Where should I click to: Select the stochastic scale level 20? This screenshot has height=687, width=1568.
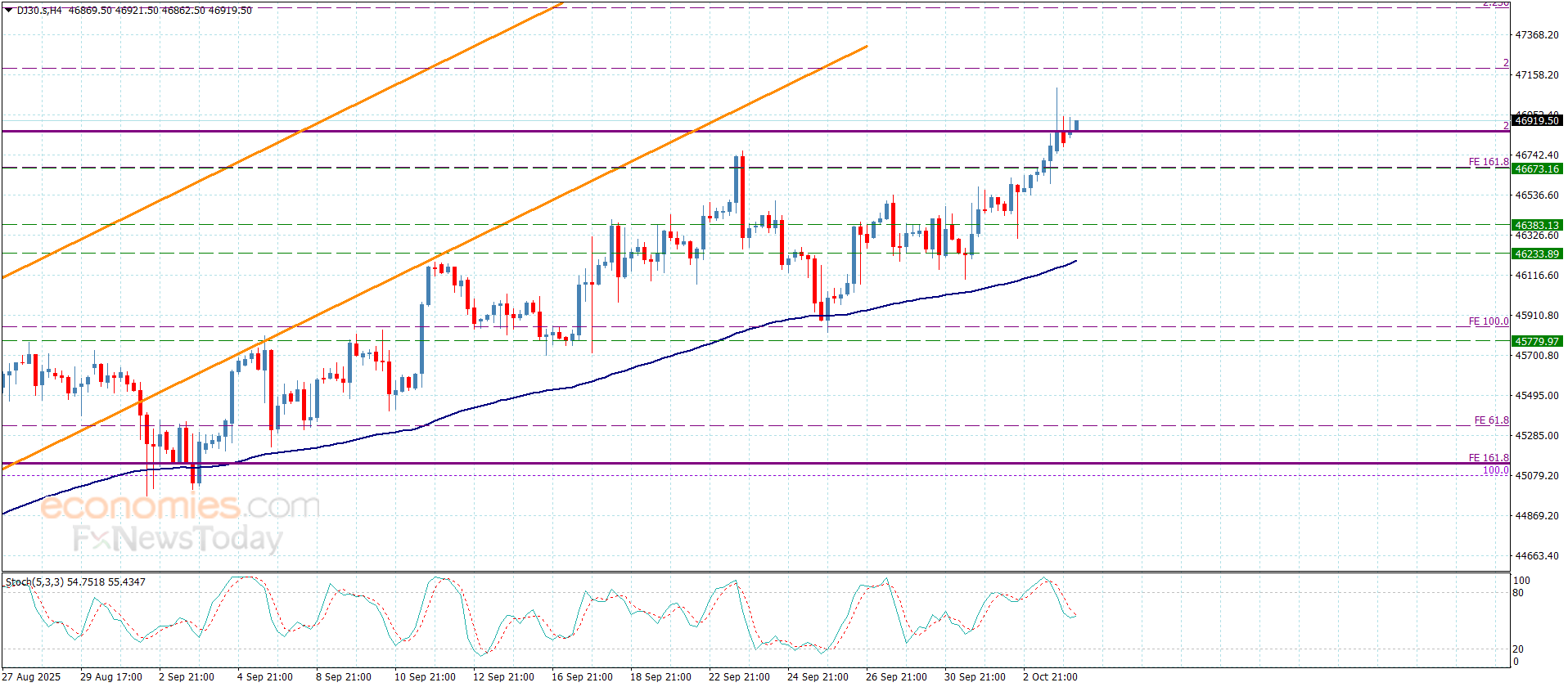point(1518,649)
